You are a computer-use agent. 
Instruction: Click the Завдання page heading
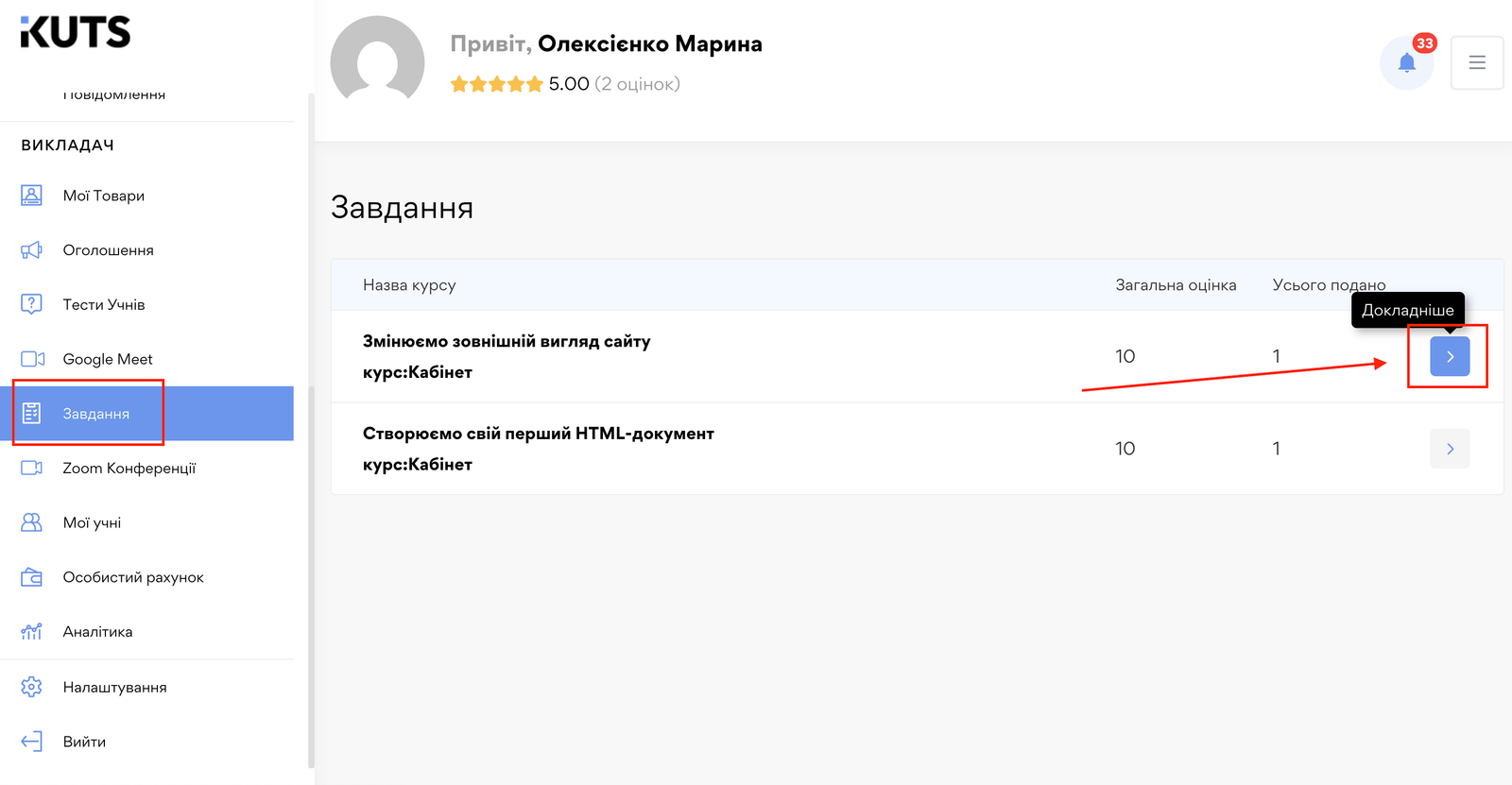[x=403, y=208]
